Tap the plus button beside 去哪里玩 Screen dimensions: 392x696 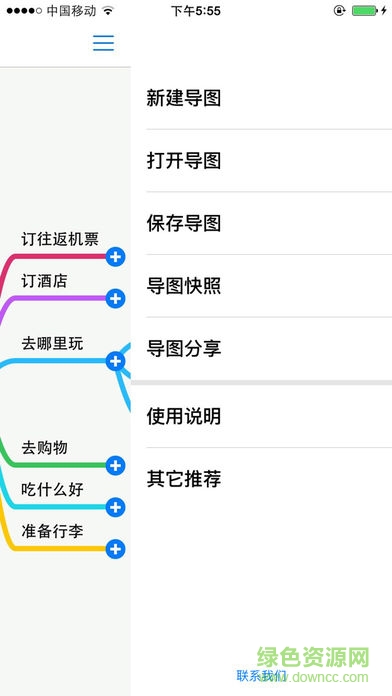pyautogui.click(x=115, y=362)
